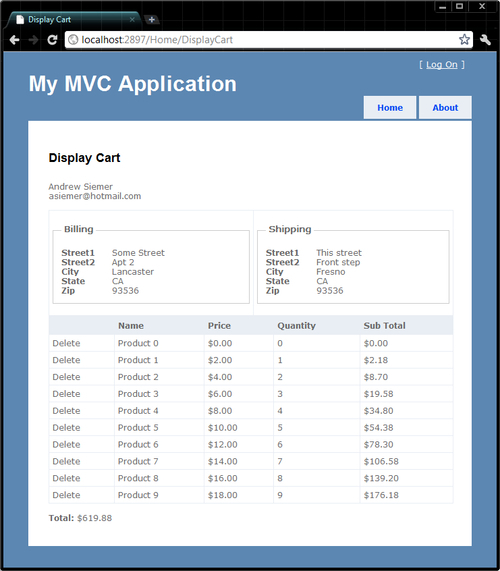Image resolution: width=500 pixels, height=571 pixels.
Task: Open a new tab with the plus button
Action: tap(152, 20)
